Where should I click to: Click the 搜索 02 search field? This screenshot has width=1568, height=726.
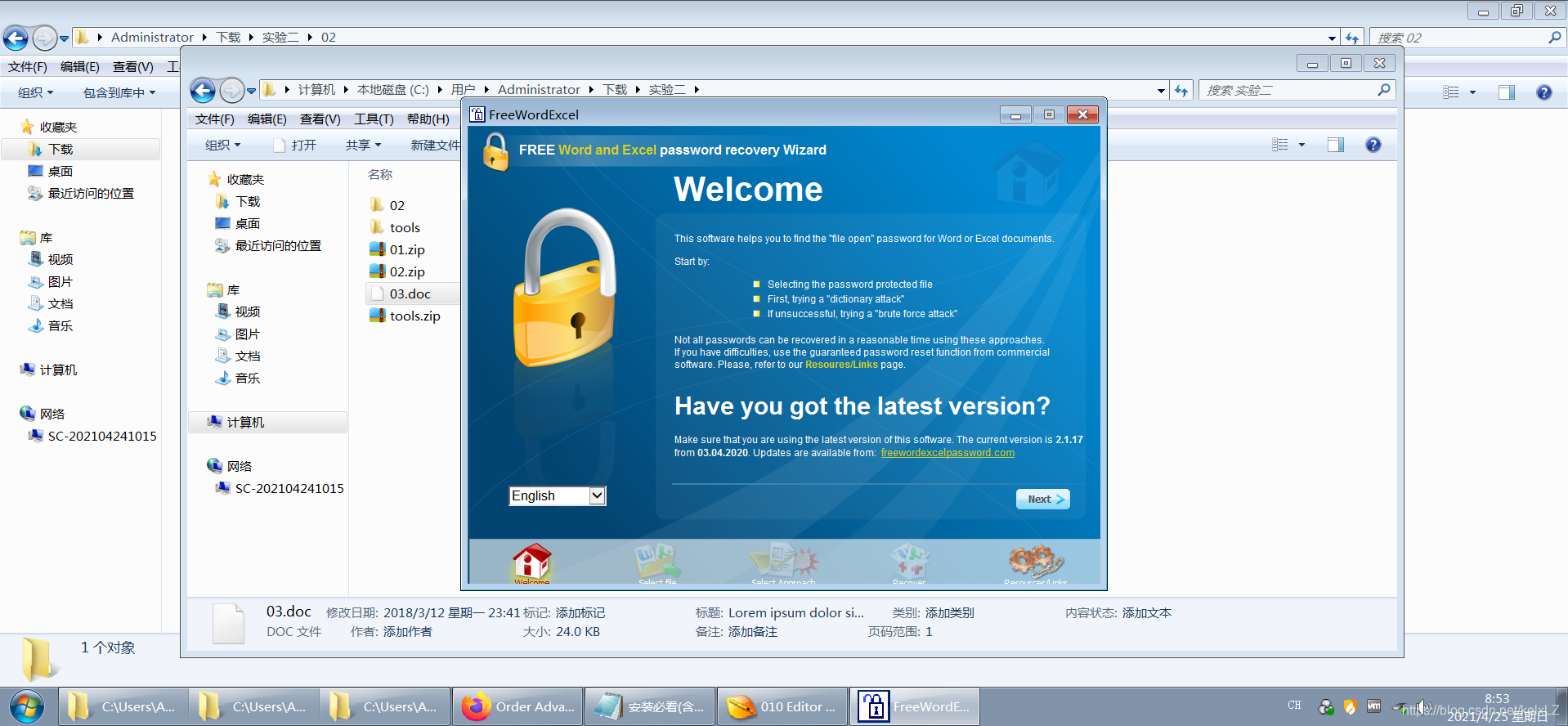click(1467, 38)
